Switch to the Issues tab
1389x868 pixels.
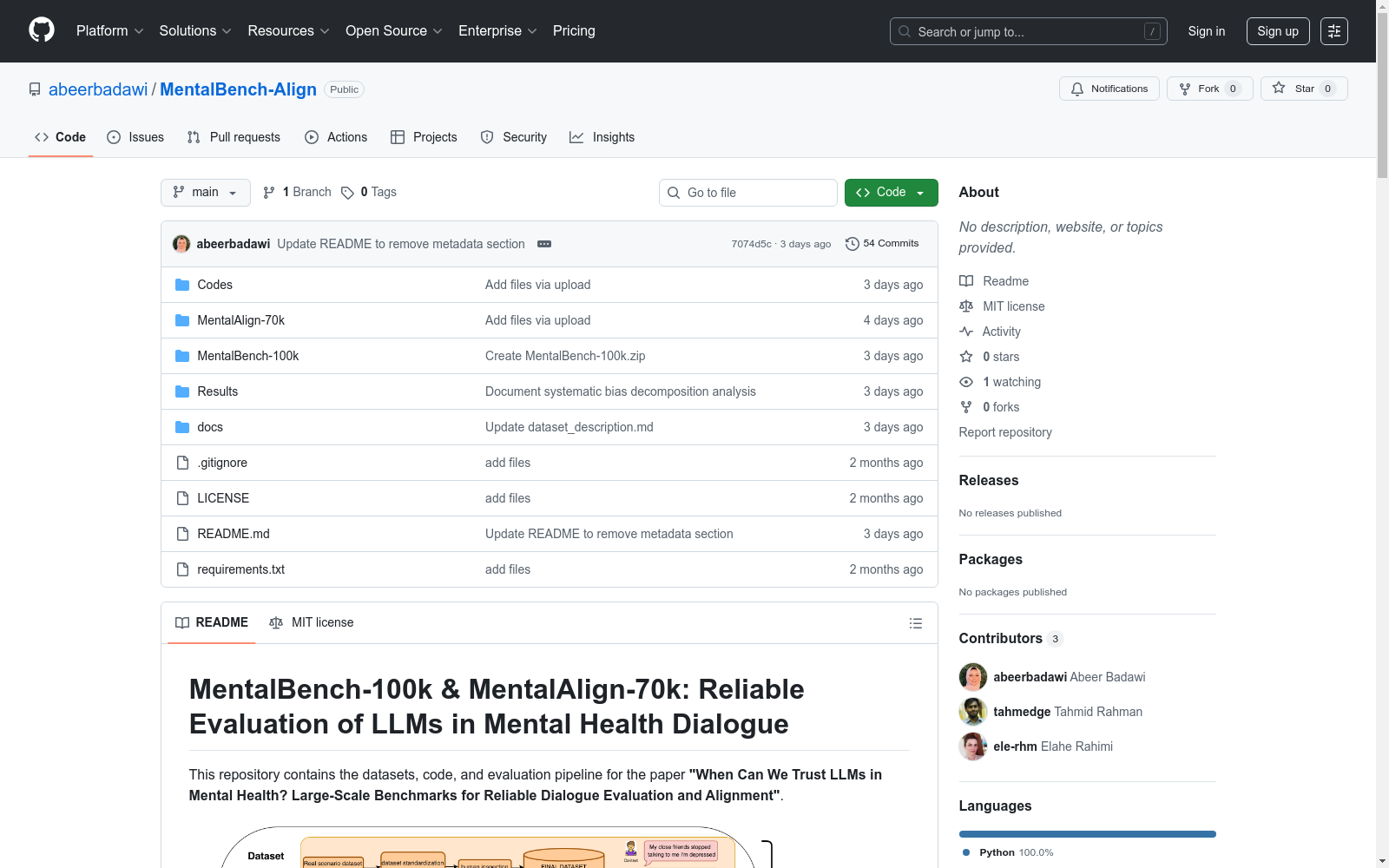pos(135,137)
